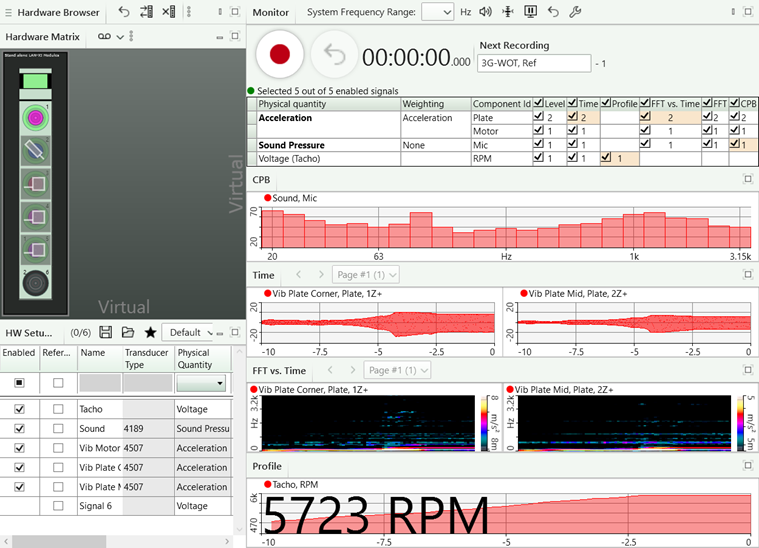Image resolution: width=759 pixels, height=548 pixels.
Task: Check the Reference box for Sound row
Action: (x=57, y=428)
